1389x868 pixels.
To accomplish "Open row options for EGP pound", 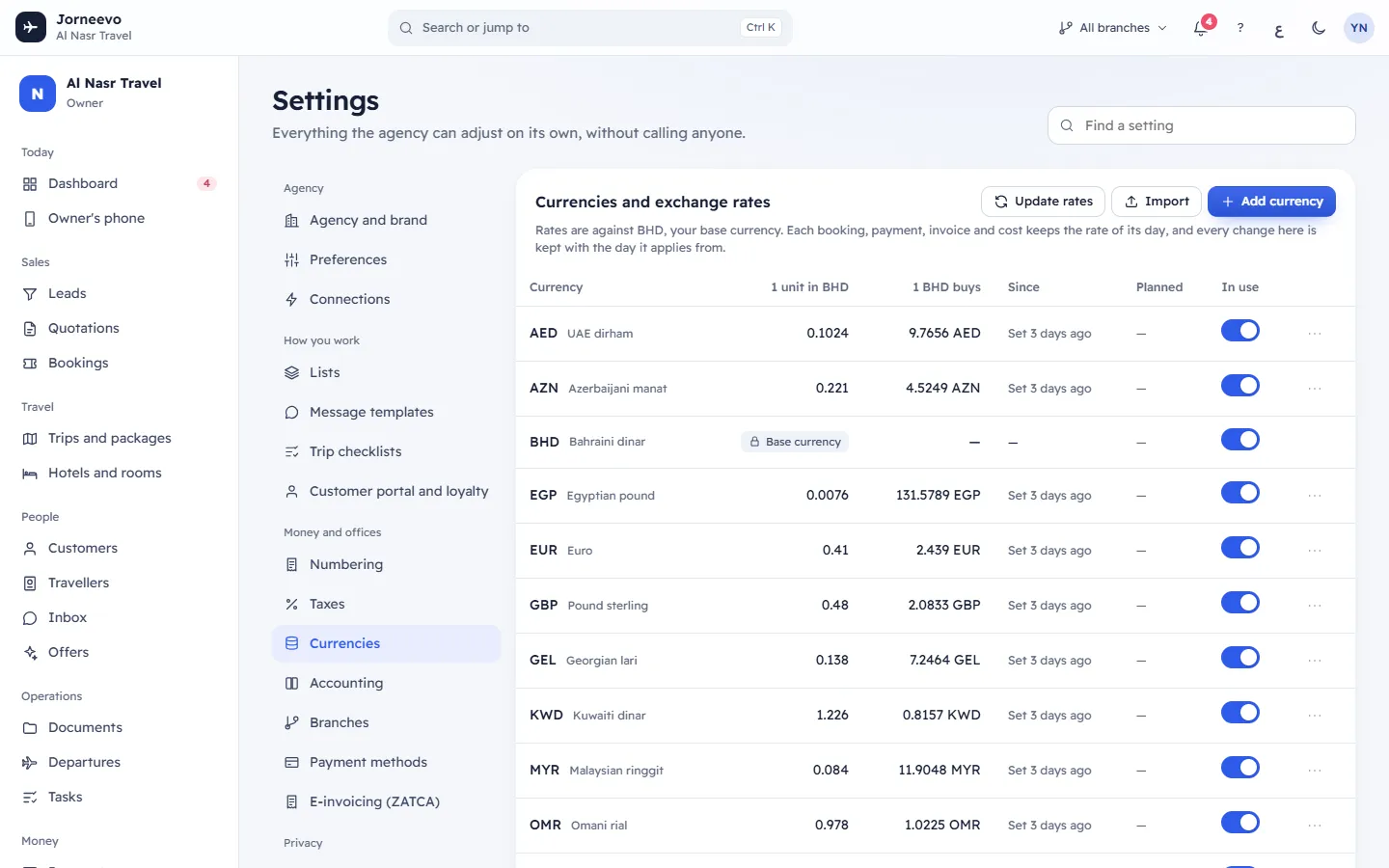I will [1315, 496].
